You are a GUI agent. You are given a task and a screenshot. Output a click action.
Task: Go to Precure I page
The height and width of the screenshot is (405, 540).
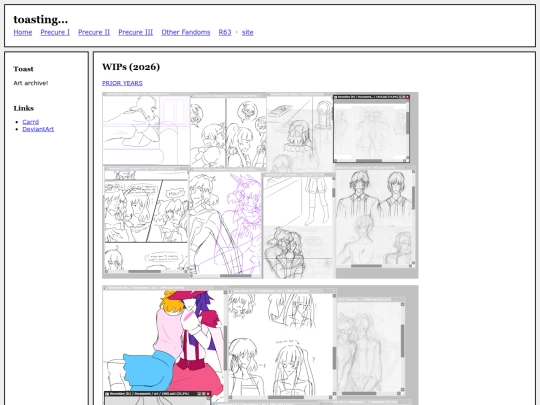(x=55, y=32)
